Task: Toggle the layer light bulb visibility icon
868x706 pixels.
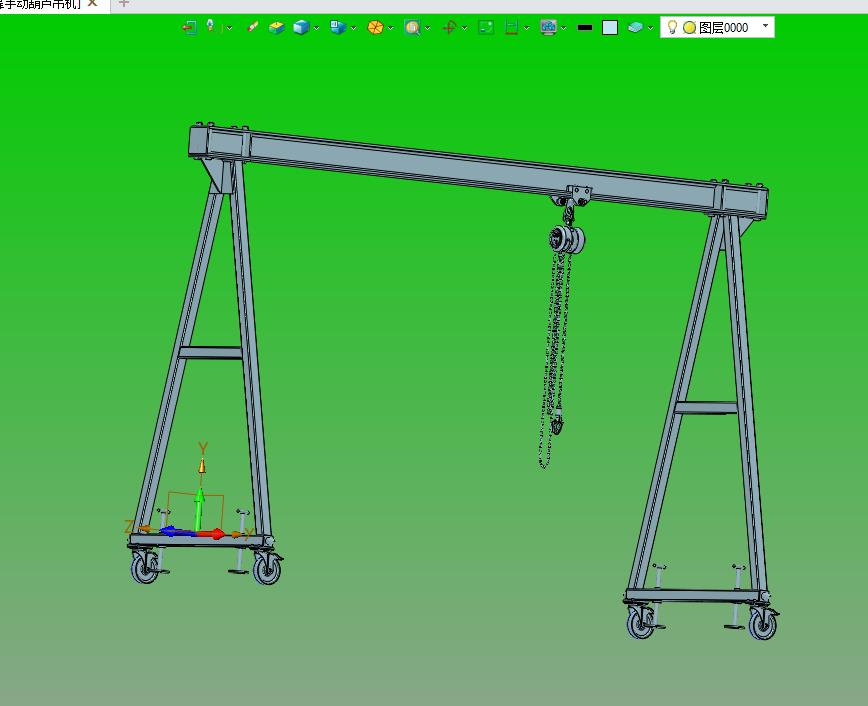Action: pyautogui.click(x=672, y=27)
